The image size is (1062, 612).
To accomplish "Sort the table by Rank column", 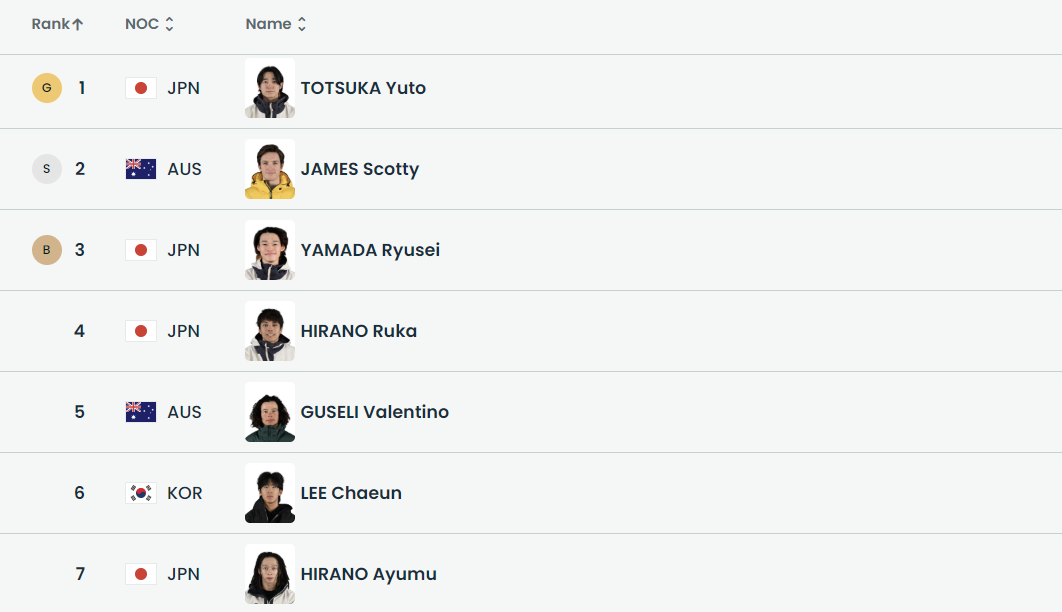I will [57, 24].
